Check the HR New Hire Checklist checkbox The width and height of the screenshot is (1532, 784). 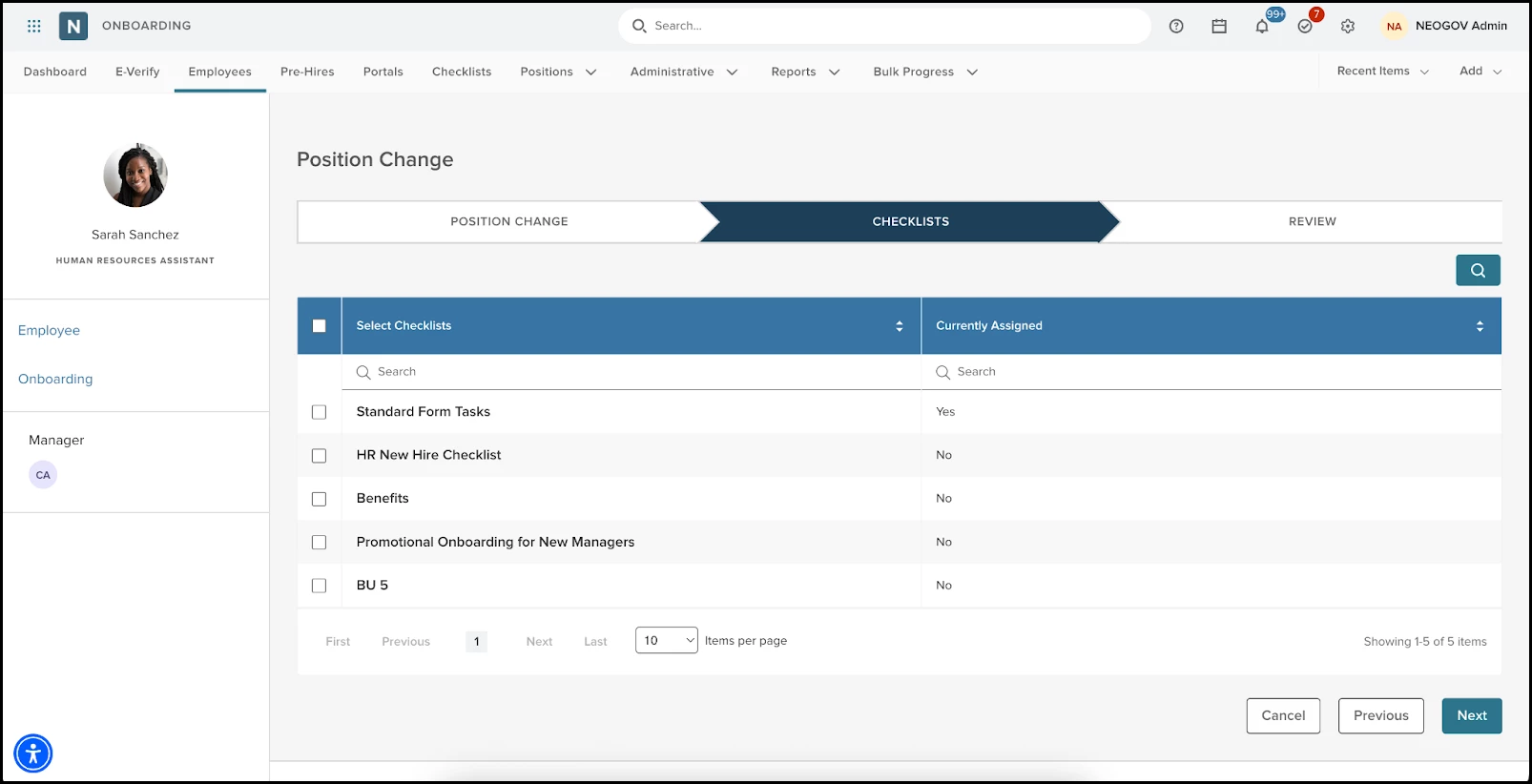[x=320, y=456]
